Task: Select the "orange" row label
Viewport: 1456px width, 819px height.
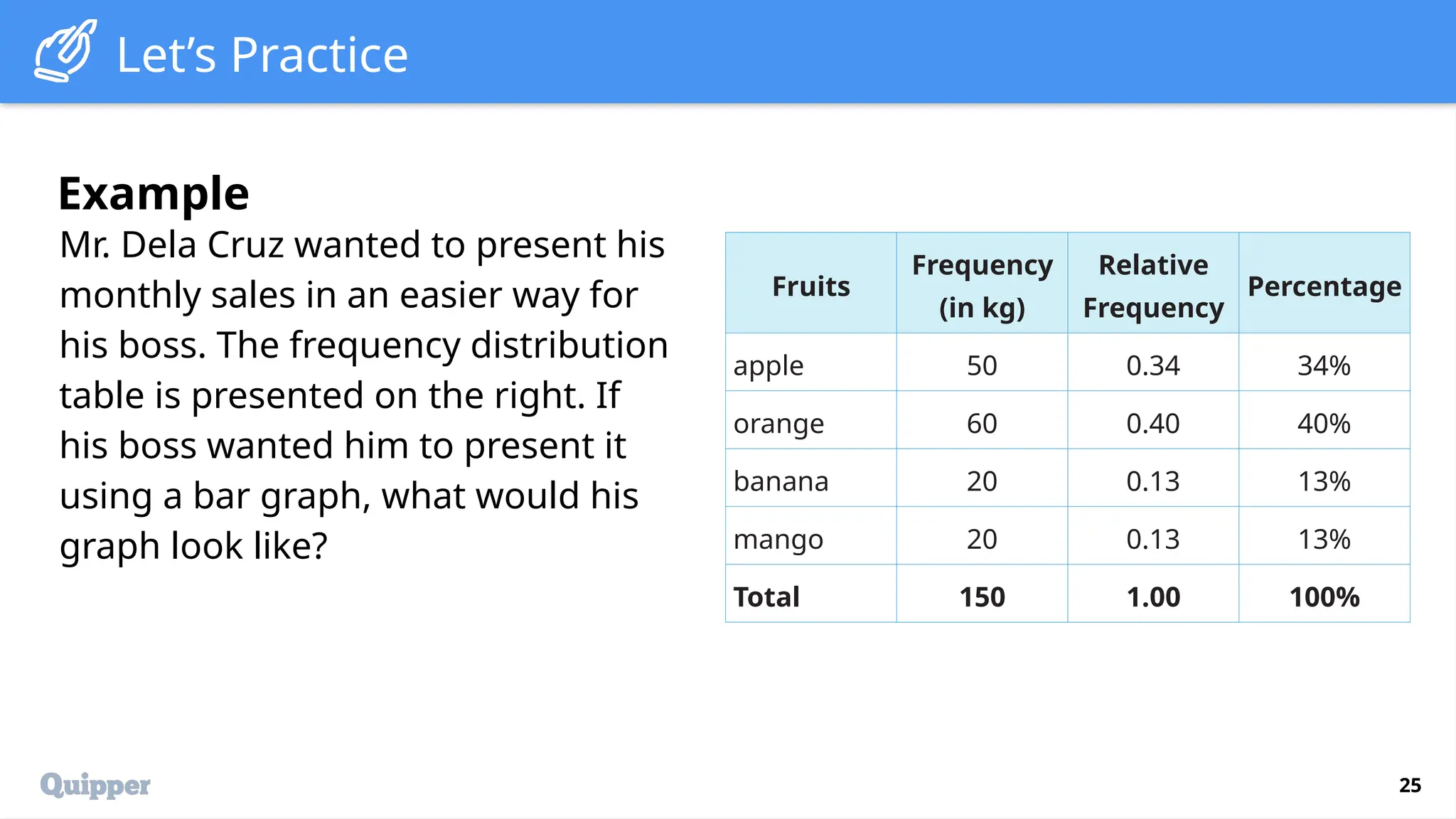Action: click(x=778, y=424)
